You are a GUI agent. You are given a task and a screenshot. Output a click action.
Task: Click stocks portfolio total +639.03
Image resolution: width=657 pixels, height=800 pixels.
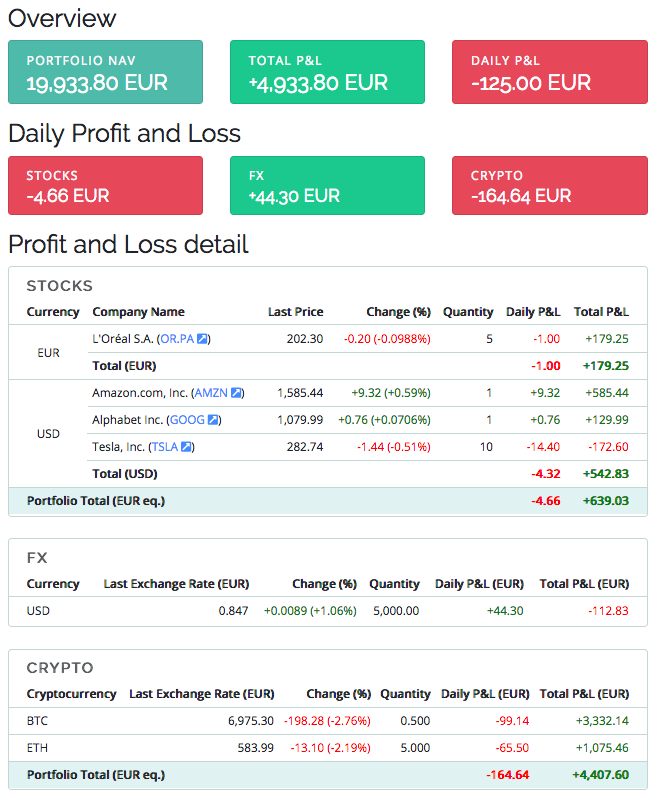click(x=606, y=501)
